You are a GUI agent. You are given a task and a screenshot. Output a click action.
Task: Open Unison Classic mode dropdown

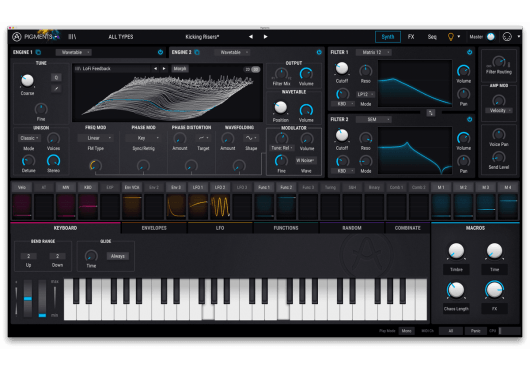click(29, 138)
